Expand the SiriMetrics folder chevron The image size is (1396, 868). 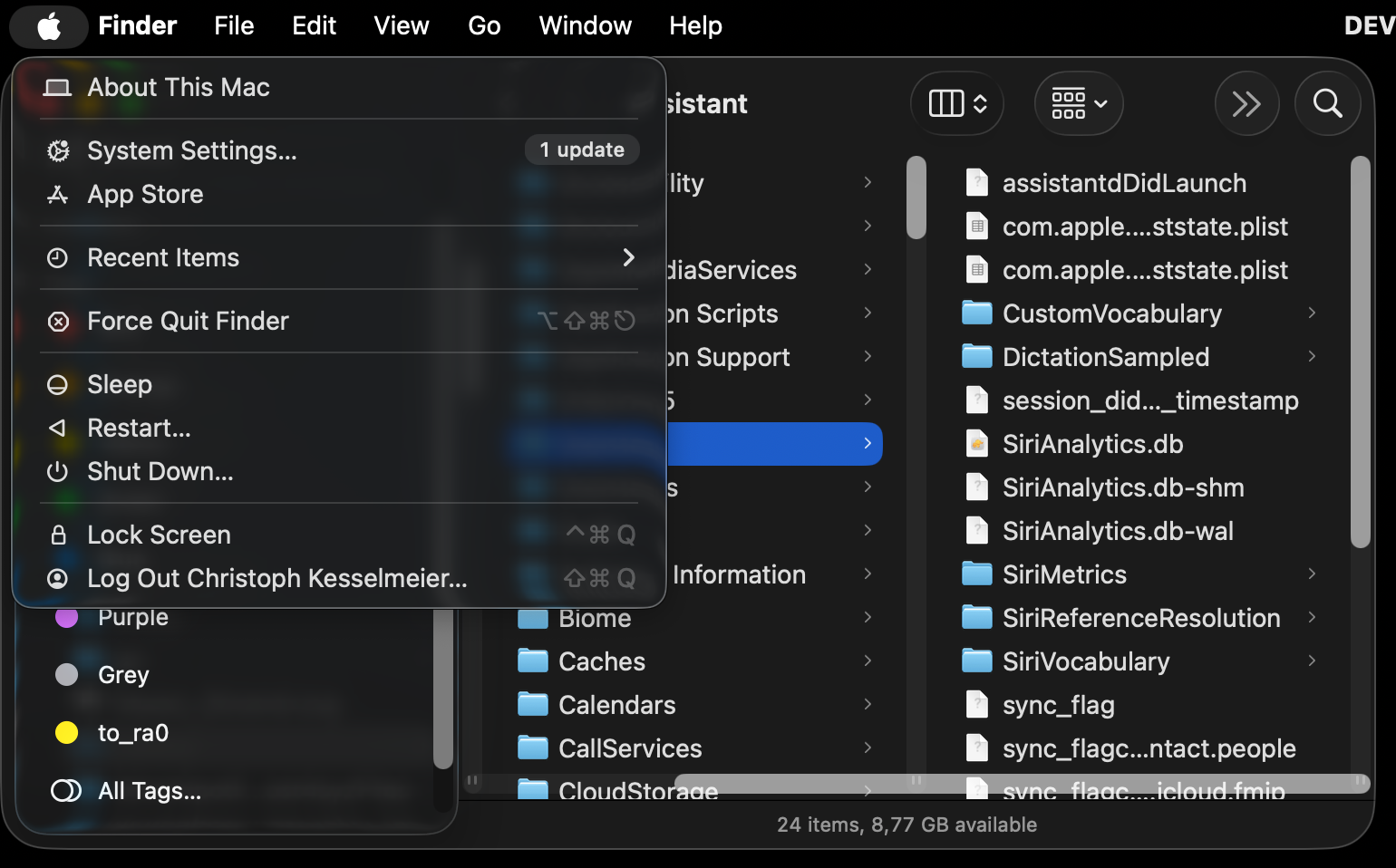point(1312,574)
